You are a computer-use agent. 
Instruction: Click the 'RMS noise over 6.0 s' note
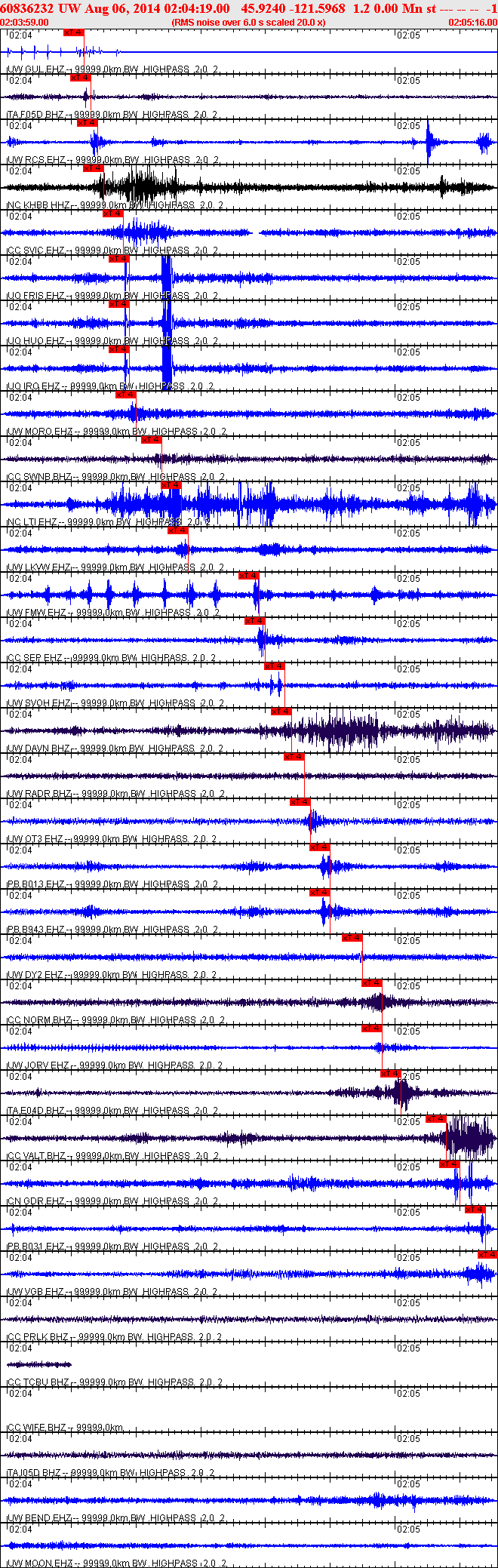tap(249, 22)
